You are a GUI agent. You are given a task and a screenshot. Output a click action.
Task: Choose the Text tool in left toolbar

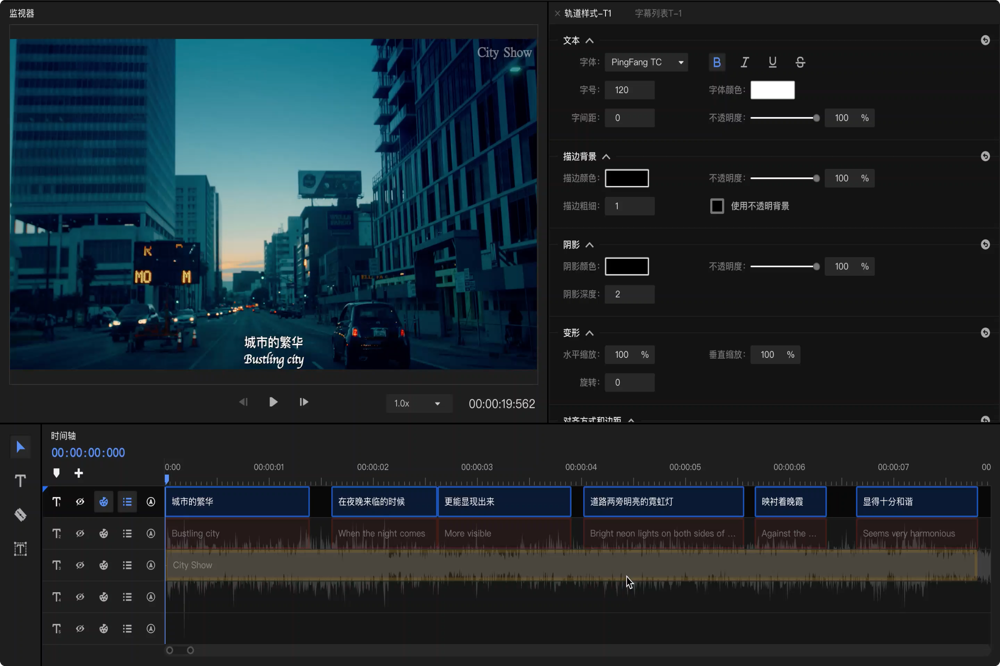pyautogui.click(x=20, y=481)
